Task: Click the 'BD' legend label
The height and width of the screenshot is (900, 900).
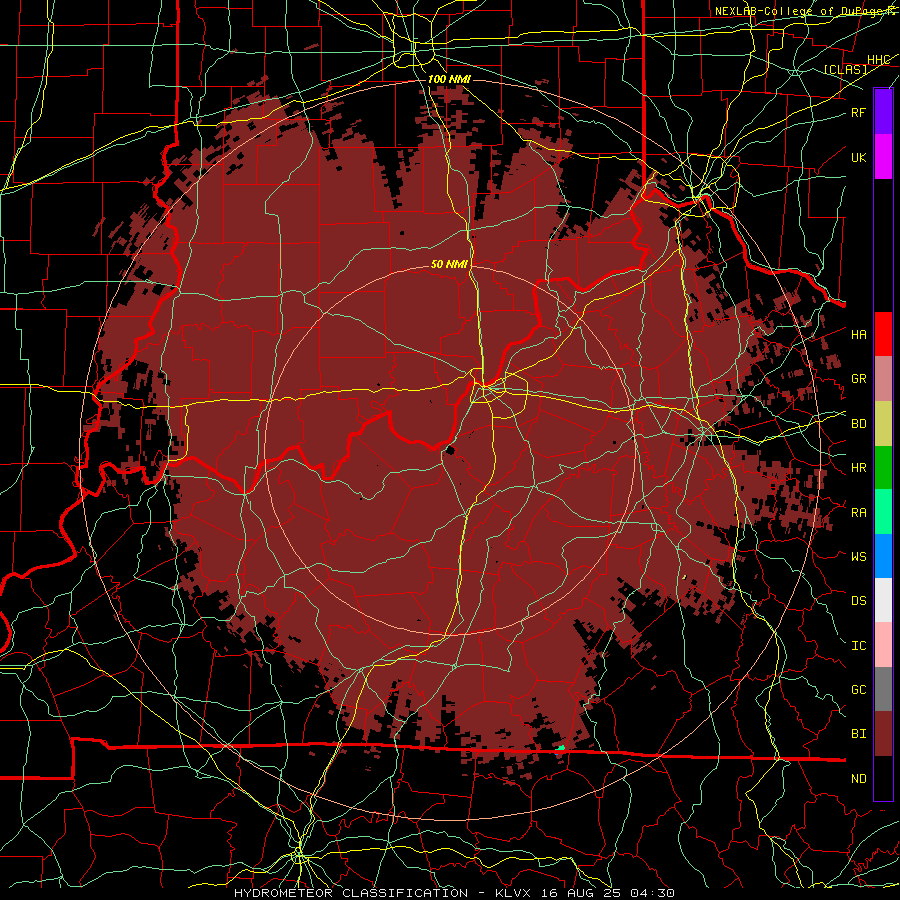Action: click(859, 424)
